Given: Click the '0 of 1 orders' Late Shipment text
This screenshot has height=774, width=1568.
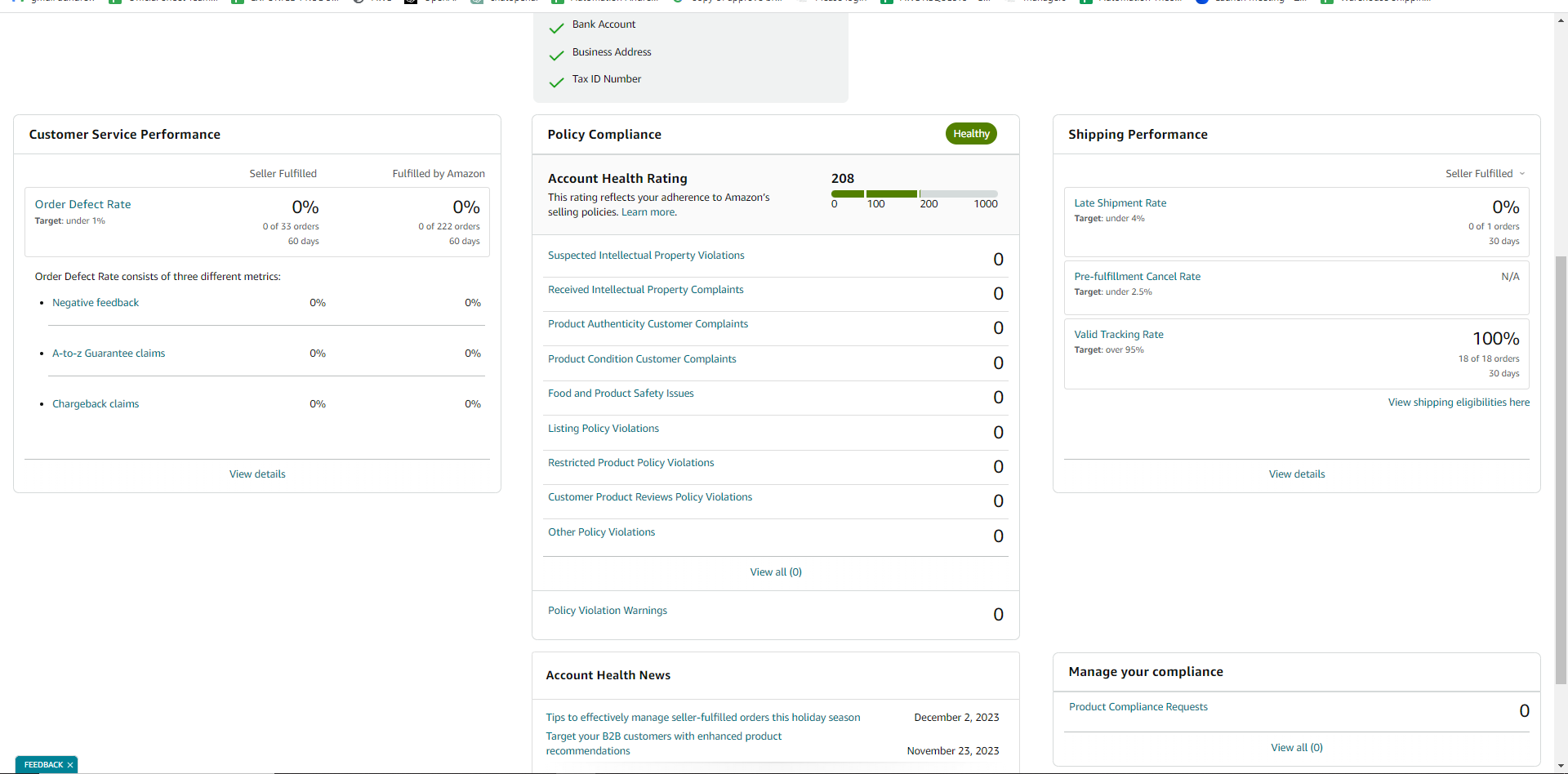Looking at the screenshot, I should tap(1494, 227).
